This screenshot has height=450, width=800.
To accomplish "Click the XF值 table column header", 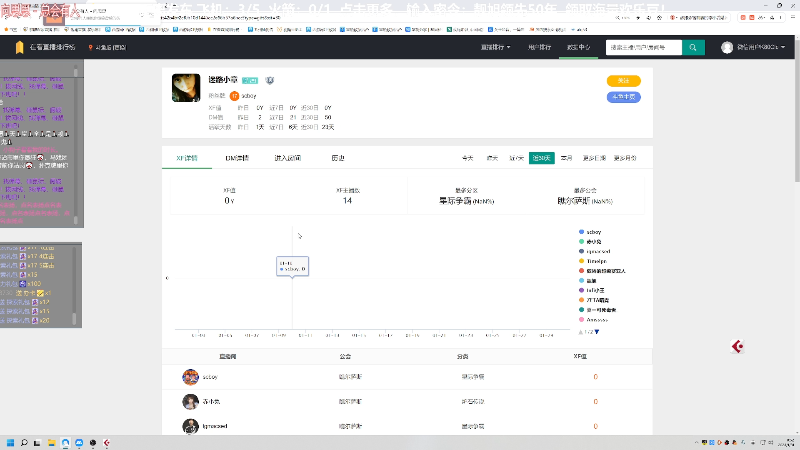I will 580,357.
